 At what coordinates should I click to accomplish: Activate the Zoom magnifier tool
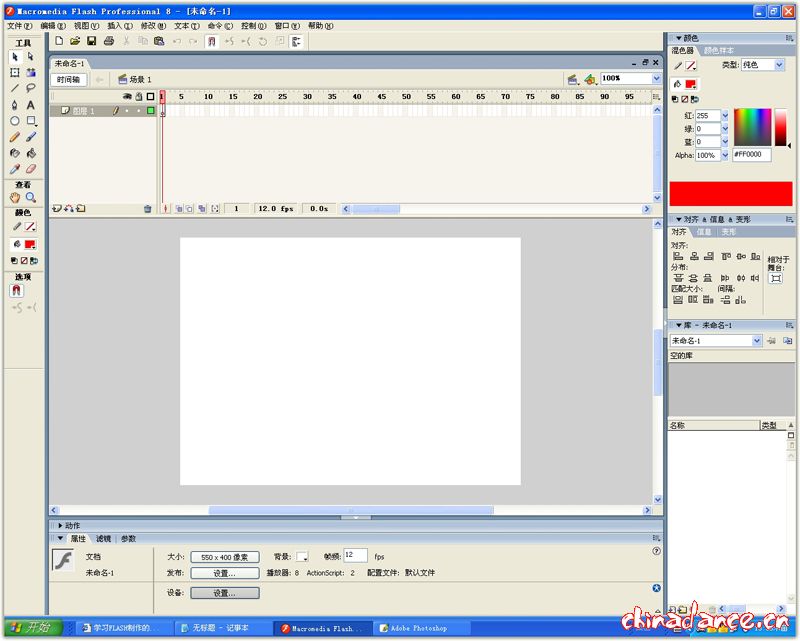(x=31, y=198)
